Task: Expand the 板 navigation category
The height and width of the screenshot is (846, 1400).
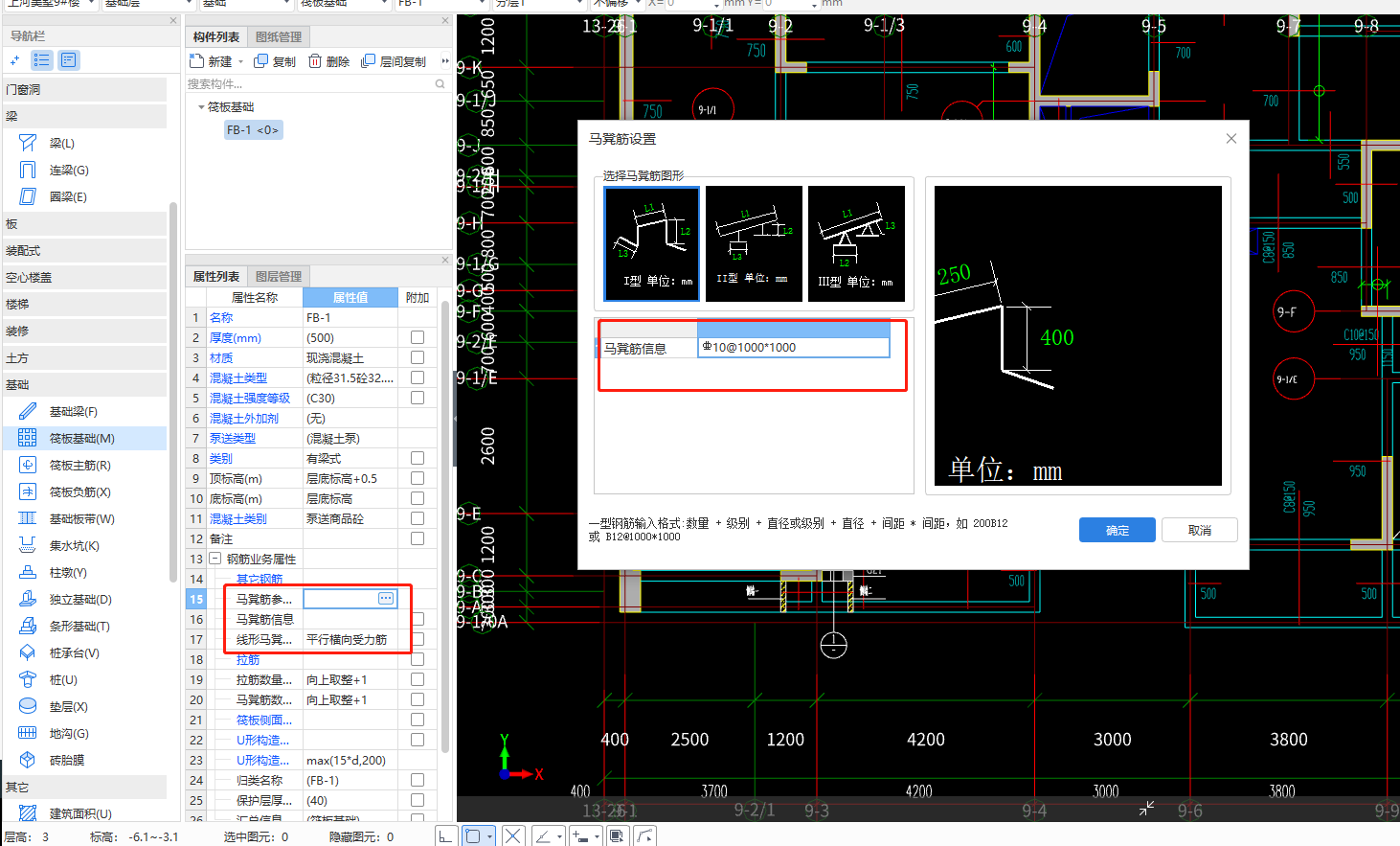Action: click(85, 223)
